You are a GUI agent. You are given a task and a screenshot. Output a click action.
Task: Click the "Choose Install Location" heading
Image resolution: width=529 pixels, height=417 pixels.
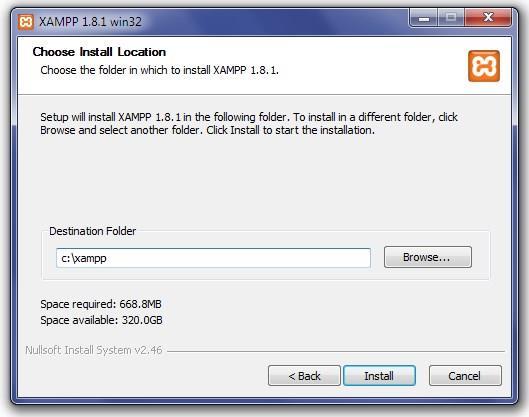pyautogui.click(x=99, y=52)
